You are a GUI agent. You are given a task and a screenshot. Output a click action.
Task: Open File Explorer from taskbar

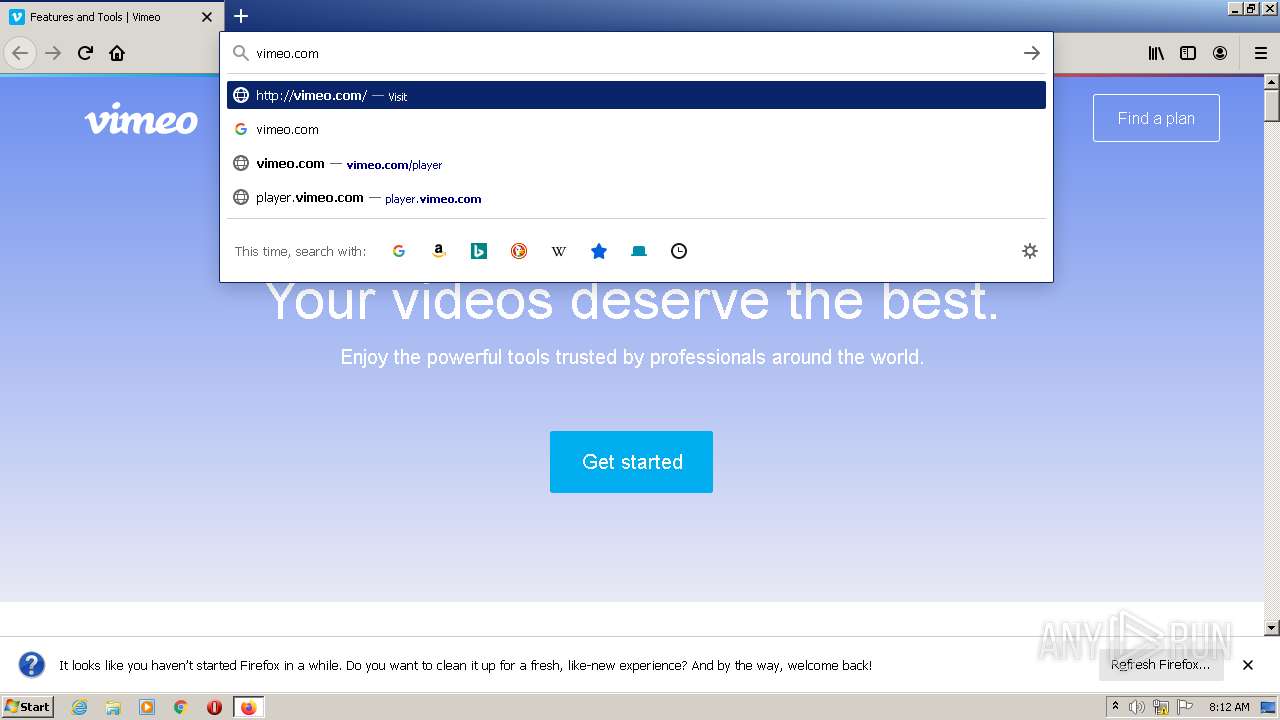pos(113,707)
